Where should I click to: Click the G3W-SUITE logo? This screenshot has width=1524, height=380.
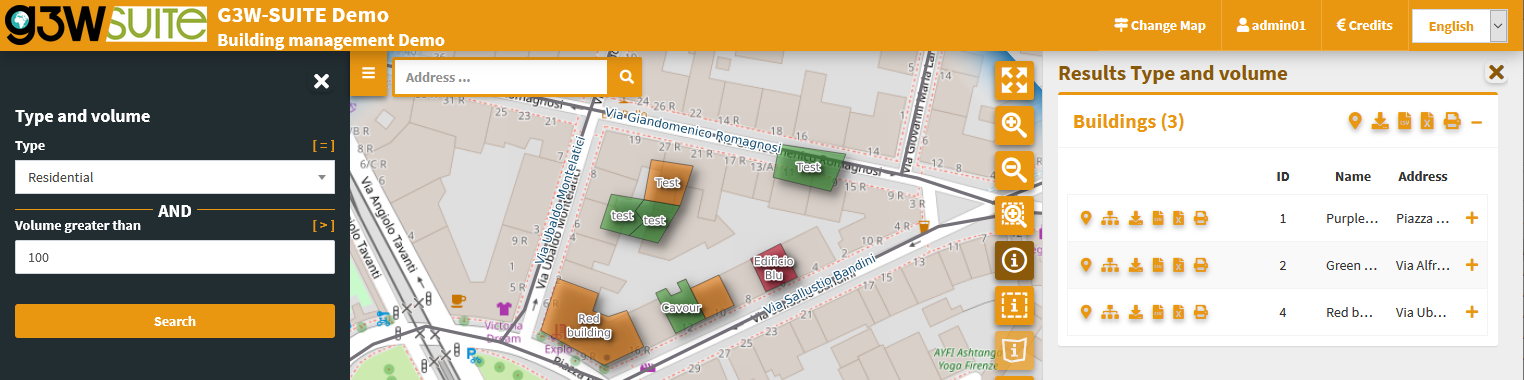[105, 25]
